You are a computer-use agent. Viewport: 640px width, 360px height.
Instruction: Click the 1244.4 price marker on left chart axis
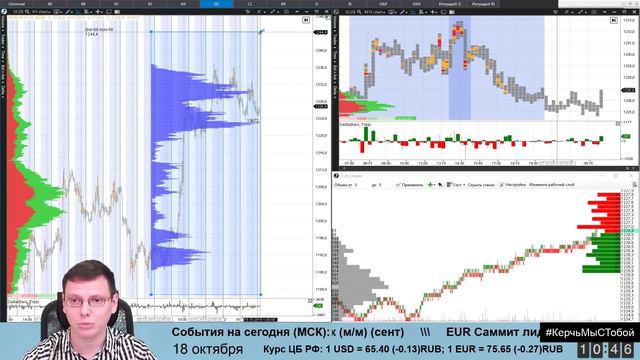click(x=321, y=32)
